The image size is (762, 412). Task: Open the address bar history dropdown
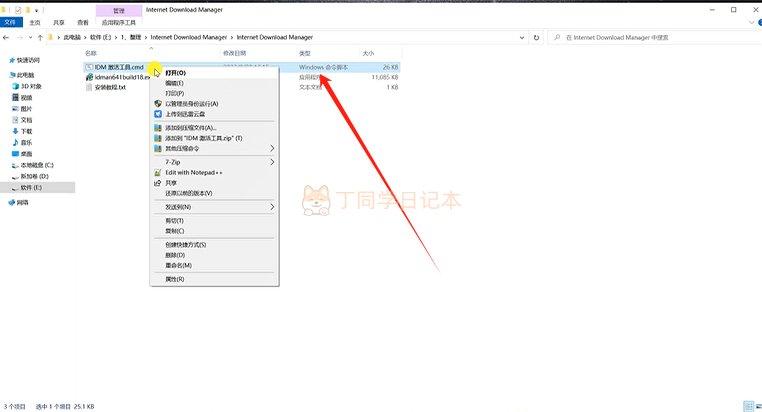click(x=522, y=37)
